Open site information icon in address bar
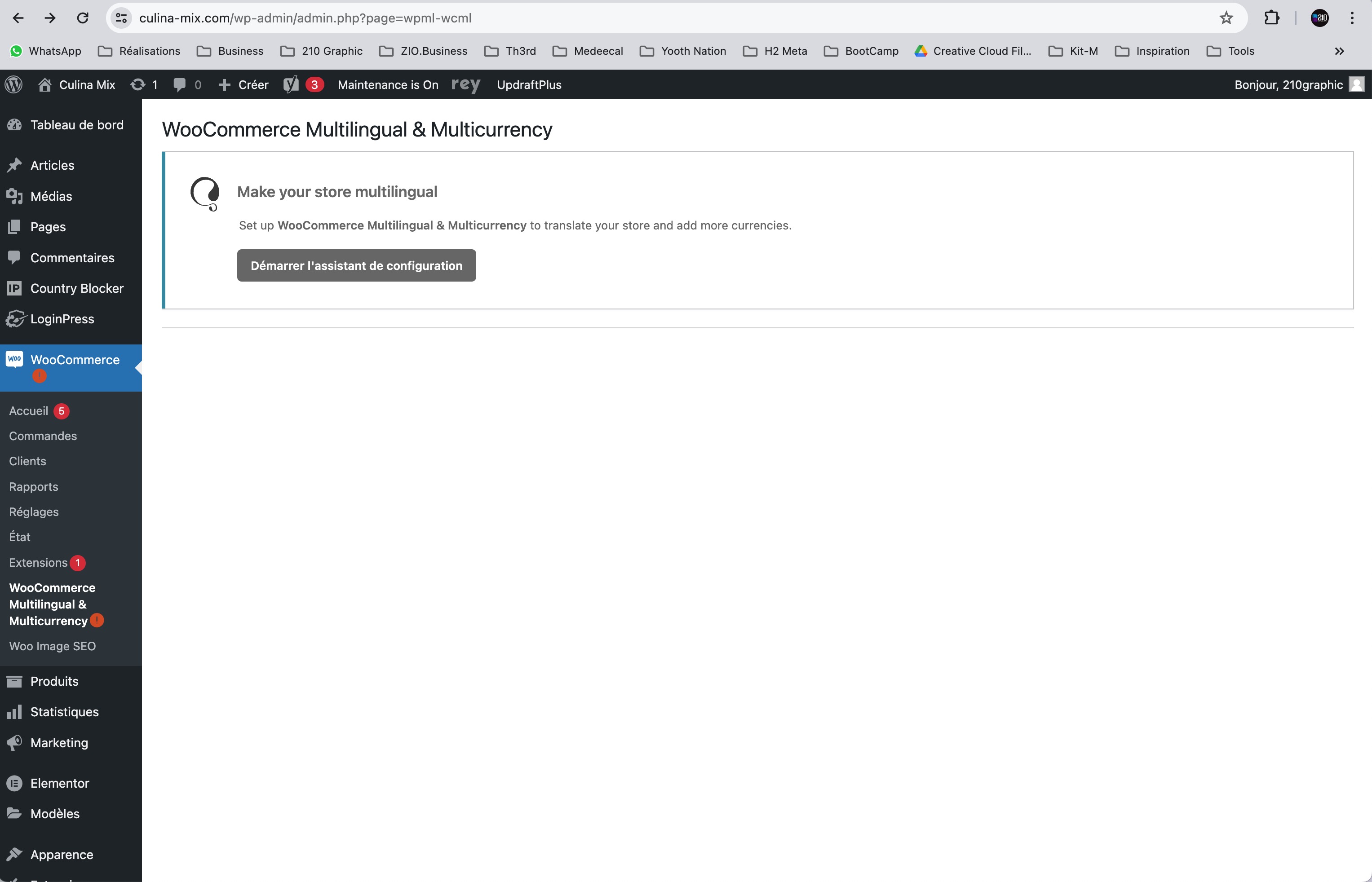The height and width of the screenshot is (882, 1372). coord(121,18)
